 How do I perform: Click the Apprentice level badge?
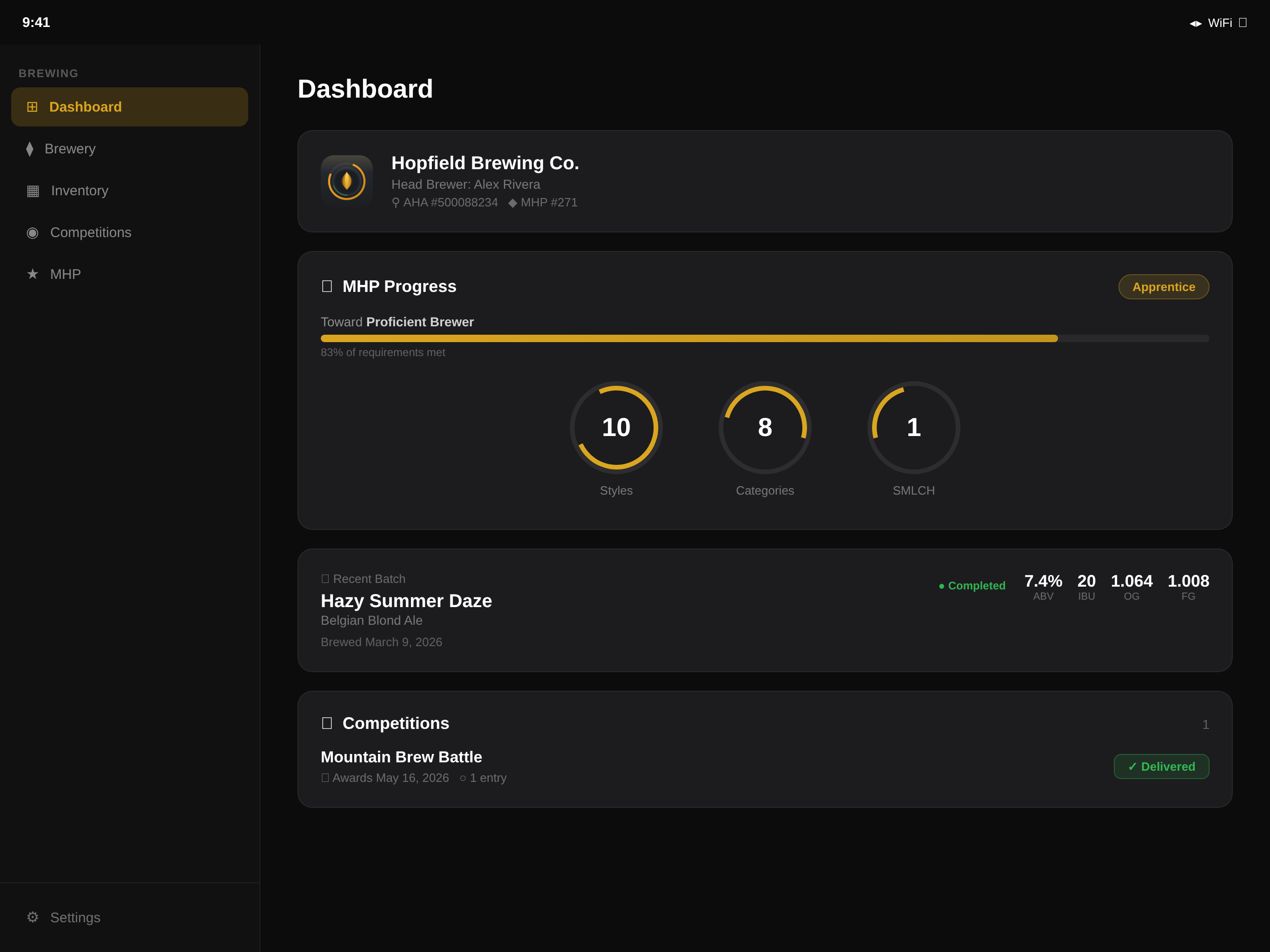point(1163,286)
